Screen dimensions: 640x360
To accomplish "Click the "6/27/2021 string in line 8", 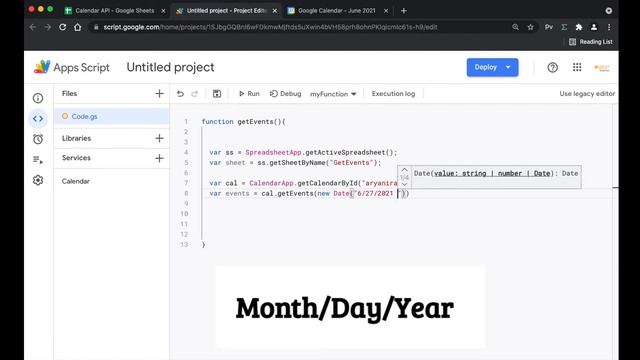I will click(x=373, y=193).
